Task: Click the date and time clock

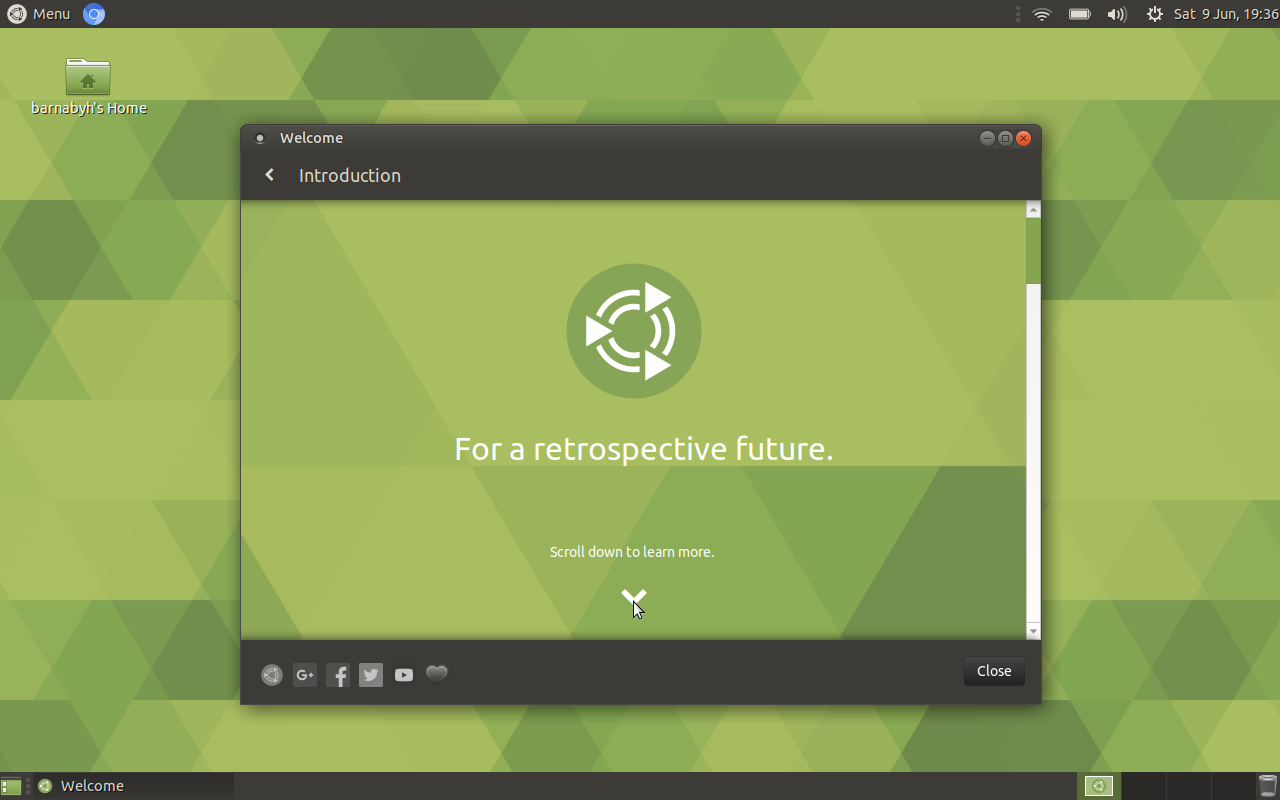Action: 1226,14
